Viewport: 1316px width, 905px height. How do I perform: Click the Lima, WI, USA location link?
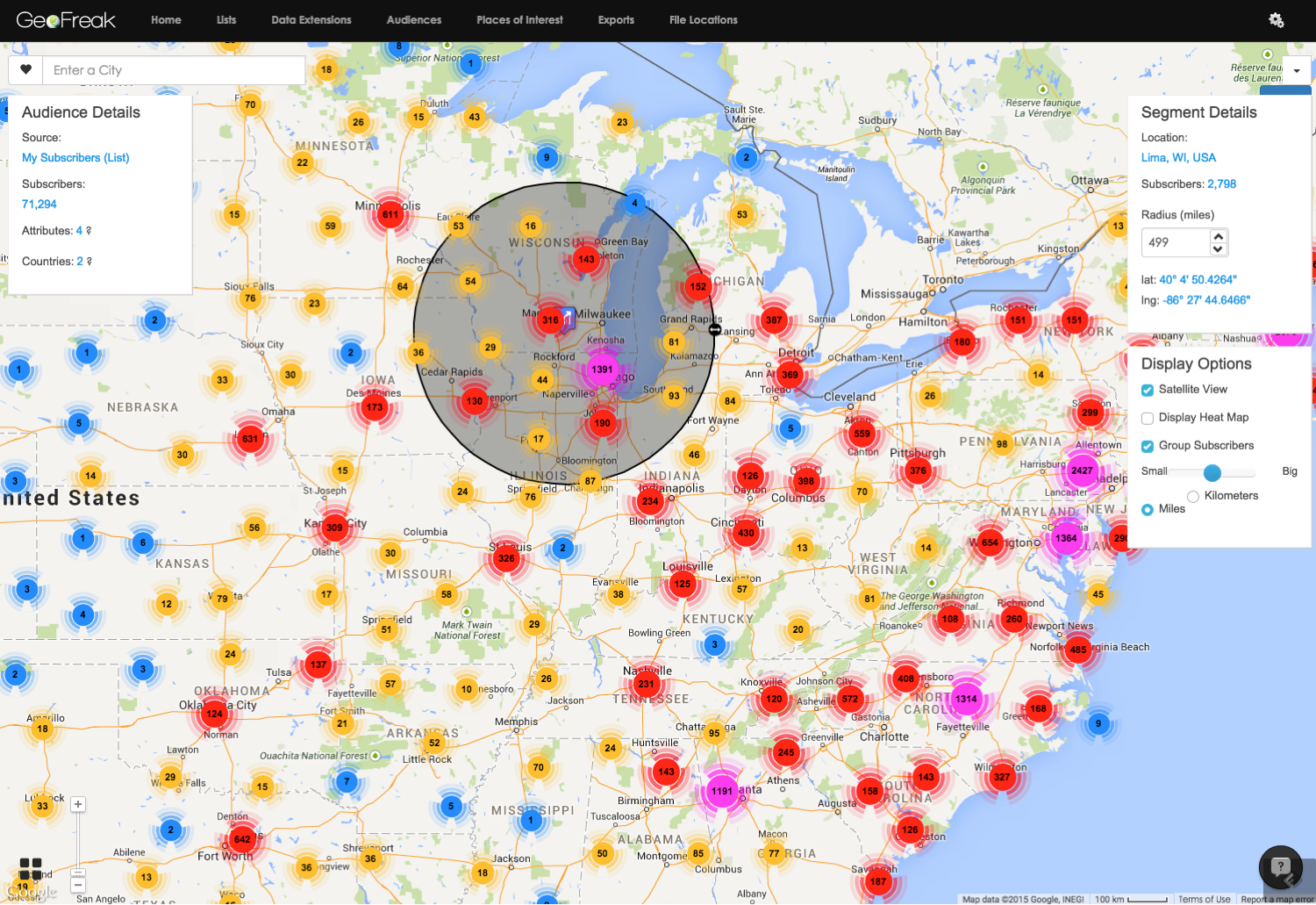pos(1178,158)
